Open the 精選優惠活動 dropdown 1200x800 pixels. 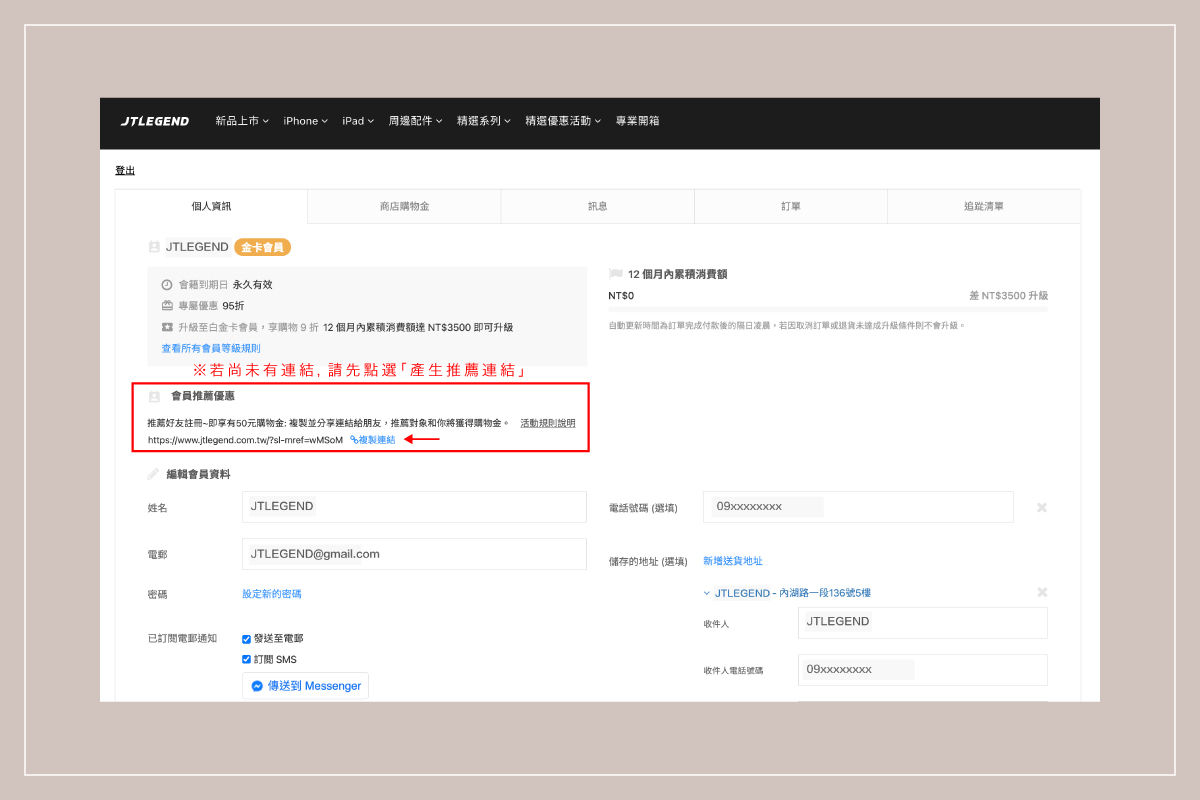click(x=562, y=121)
